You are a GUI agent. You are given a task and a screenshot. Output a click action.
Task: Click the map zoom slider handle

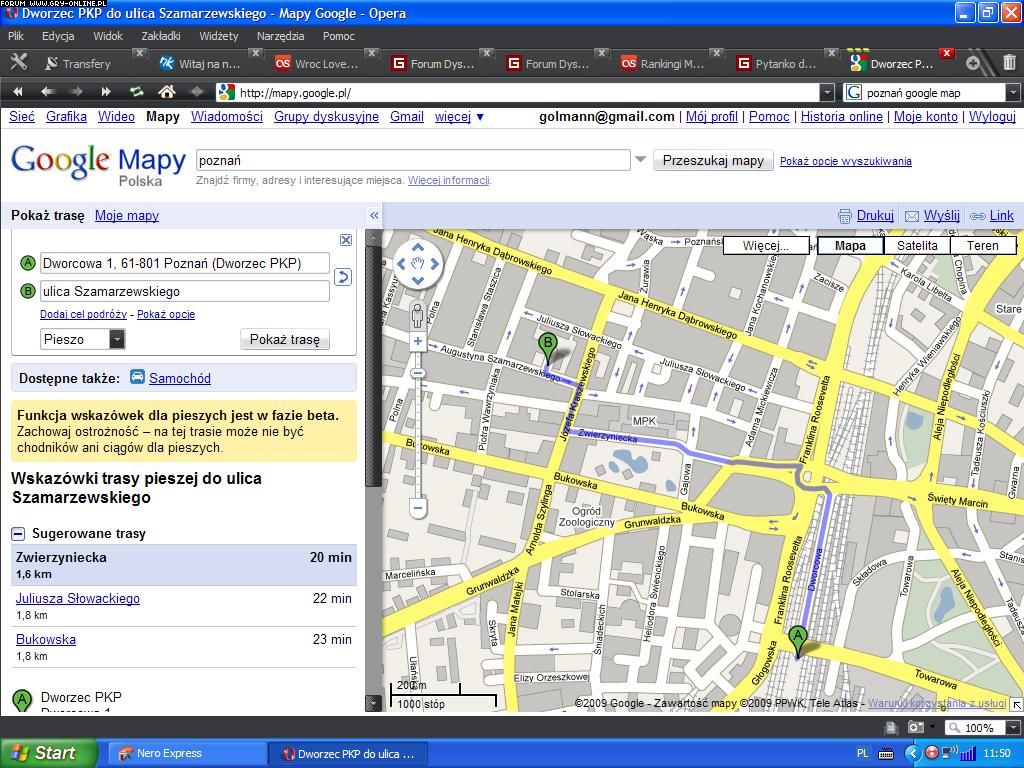[x=418, y=373]
